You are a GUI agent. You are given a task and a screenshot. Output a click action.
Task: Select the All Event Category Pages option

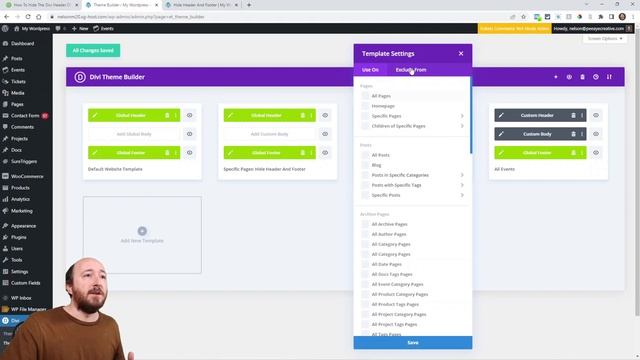tap(397, 284)
